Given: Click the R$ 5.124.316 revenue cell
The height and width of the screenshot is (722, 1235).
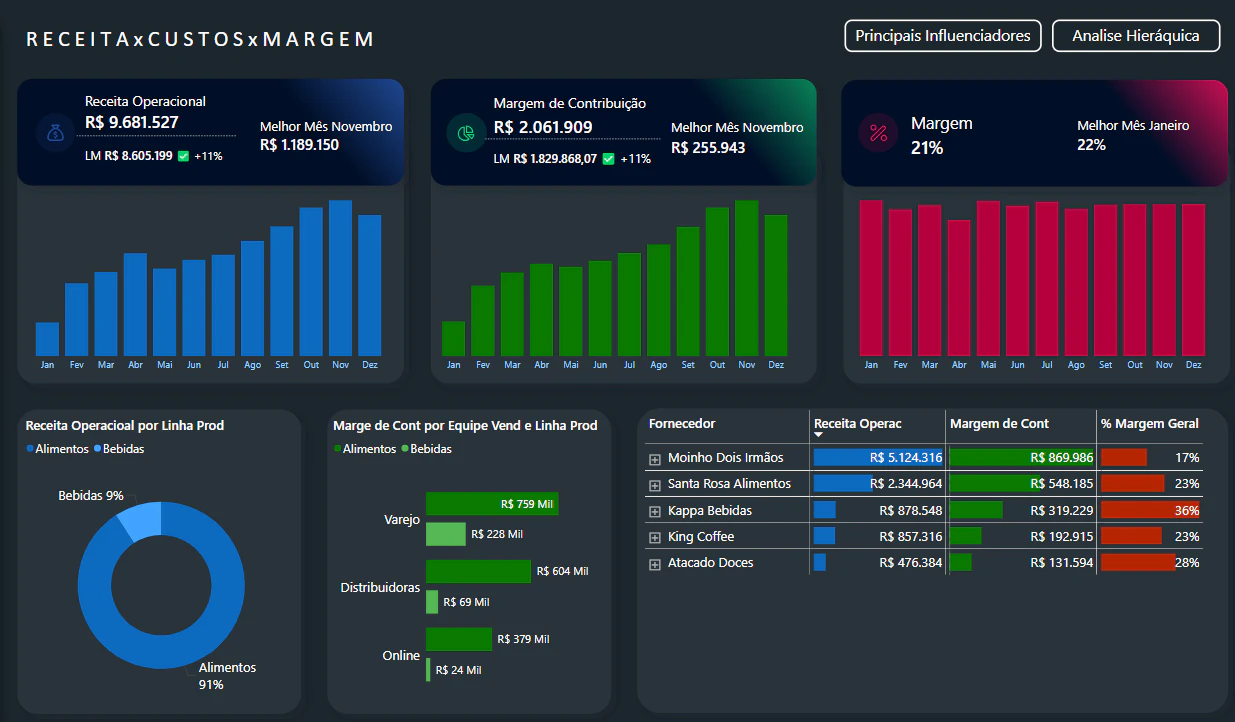Looking at the screenshot, I should click(x=878, y=458).
